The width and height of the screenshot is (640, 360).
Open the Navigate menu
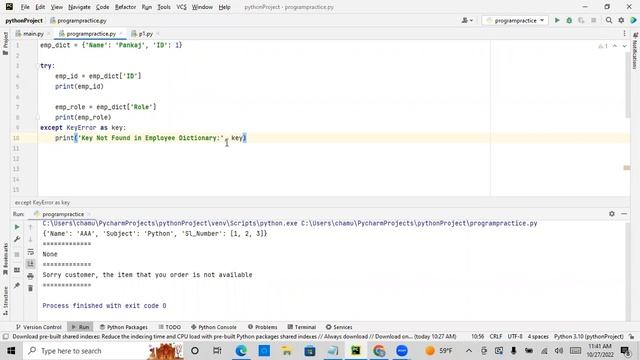coord(79,7)
